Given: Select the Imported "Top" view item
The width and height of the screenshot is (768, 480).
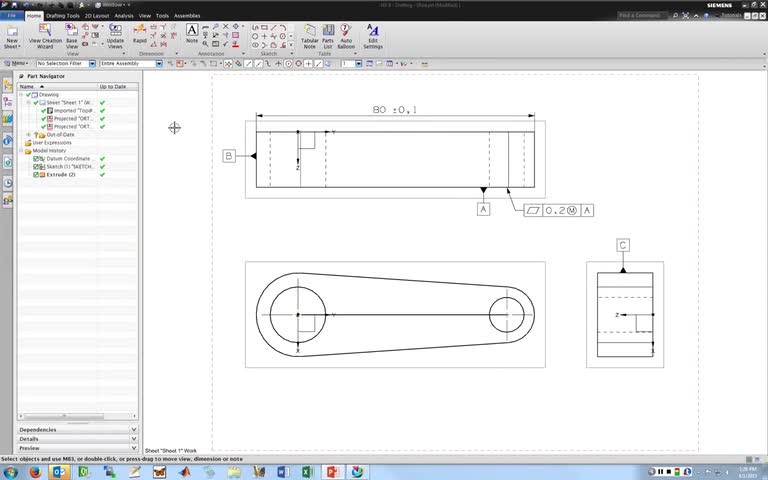Looking at the screenshot, I should coord(72,111).
